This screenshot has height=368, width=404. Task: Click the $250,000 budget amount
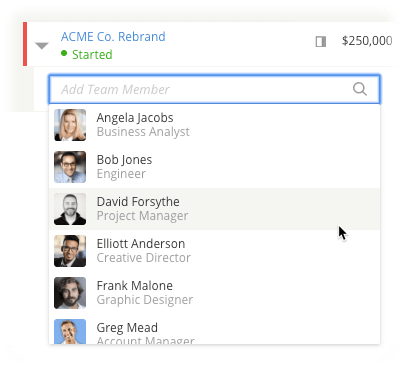367,41
